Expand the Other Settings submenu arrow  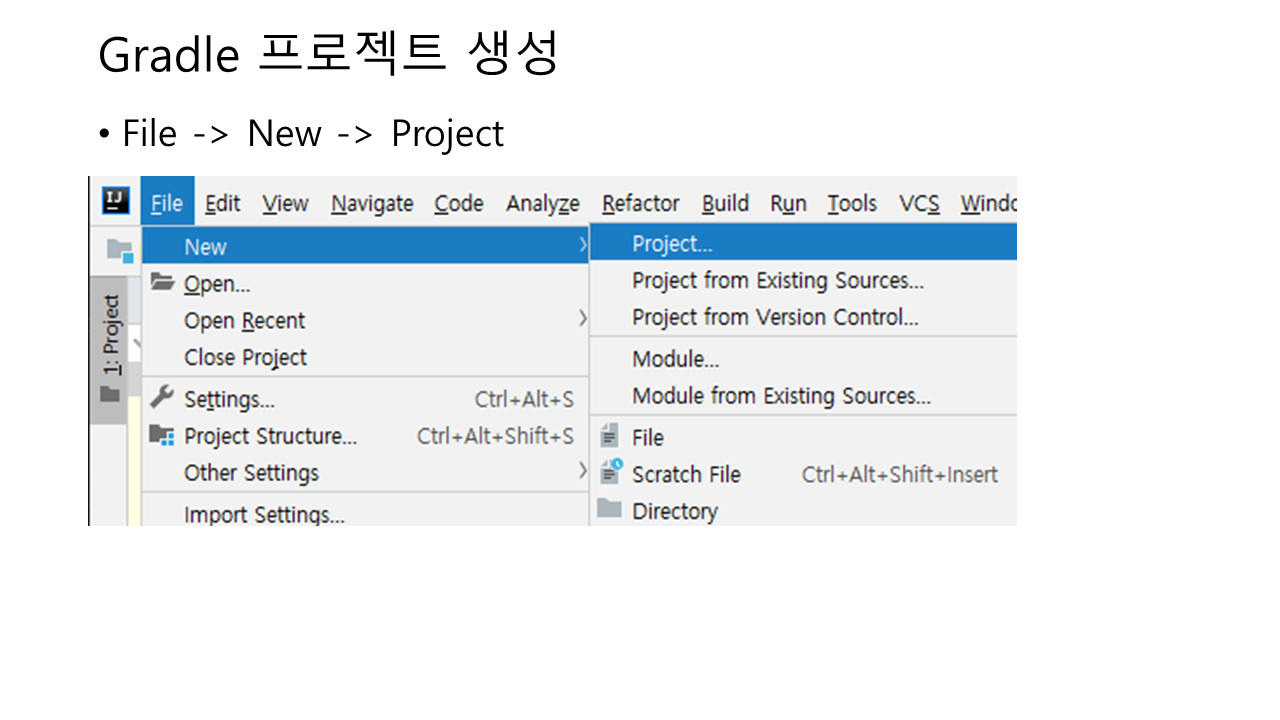(583, 472)
